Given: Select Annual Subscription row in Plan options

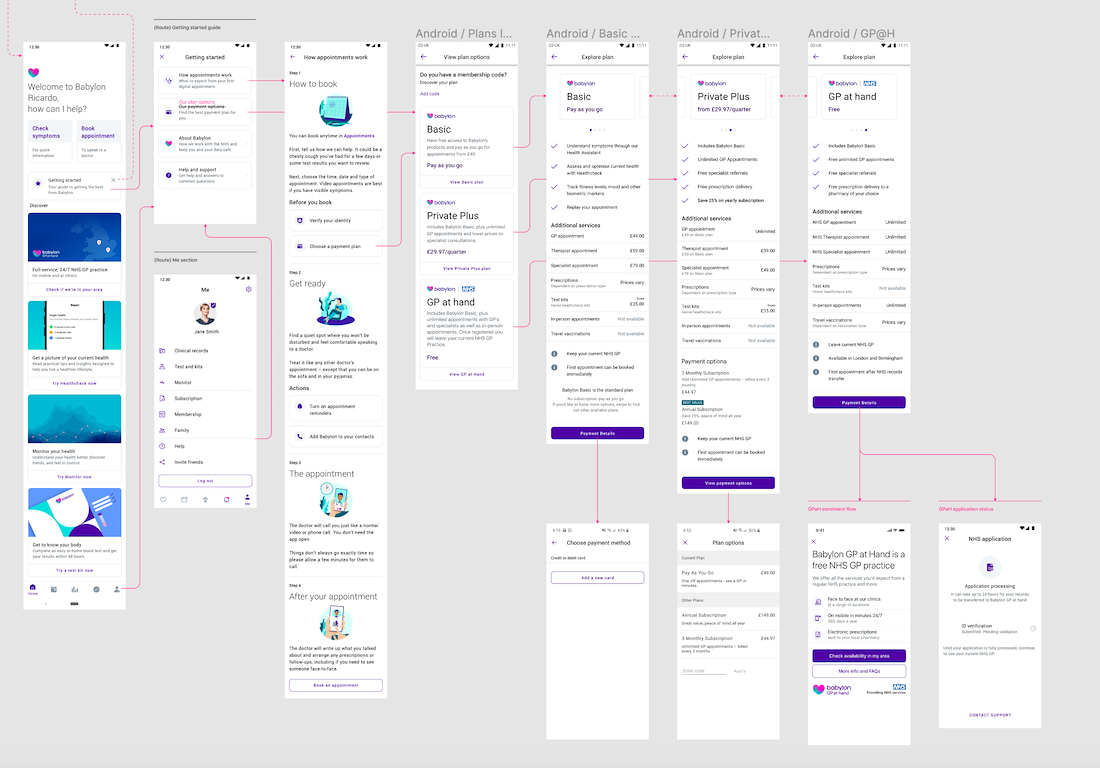Looking at the screenshot, I should 728,618.
